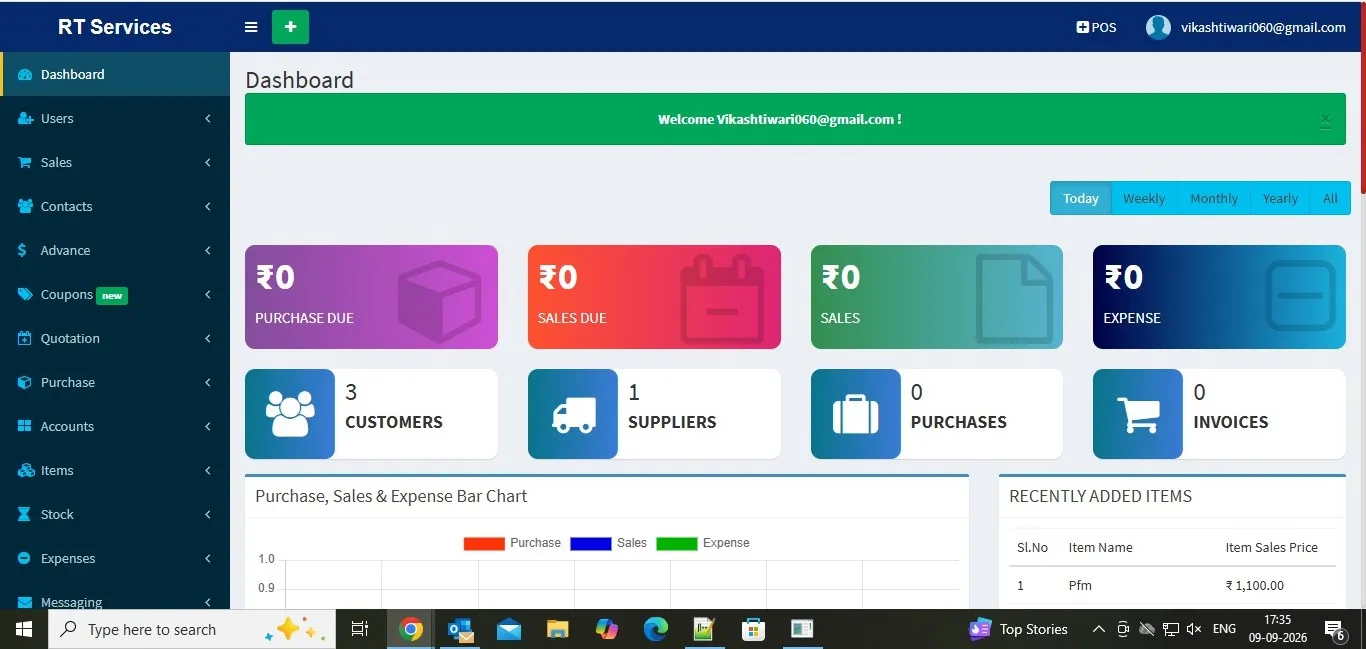This screenshot has width=1366, height=649.
Task: Open Google Chrome from the taskbar
Action: [x=411, y=629]
